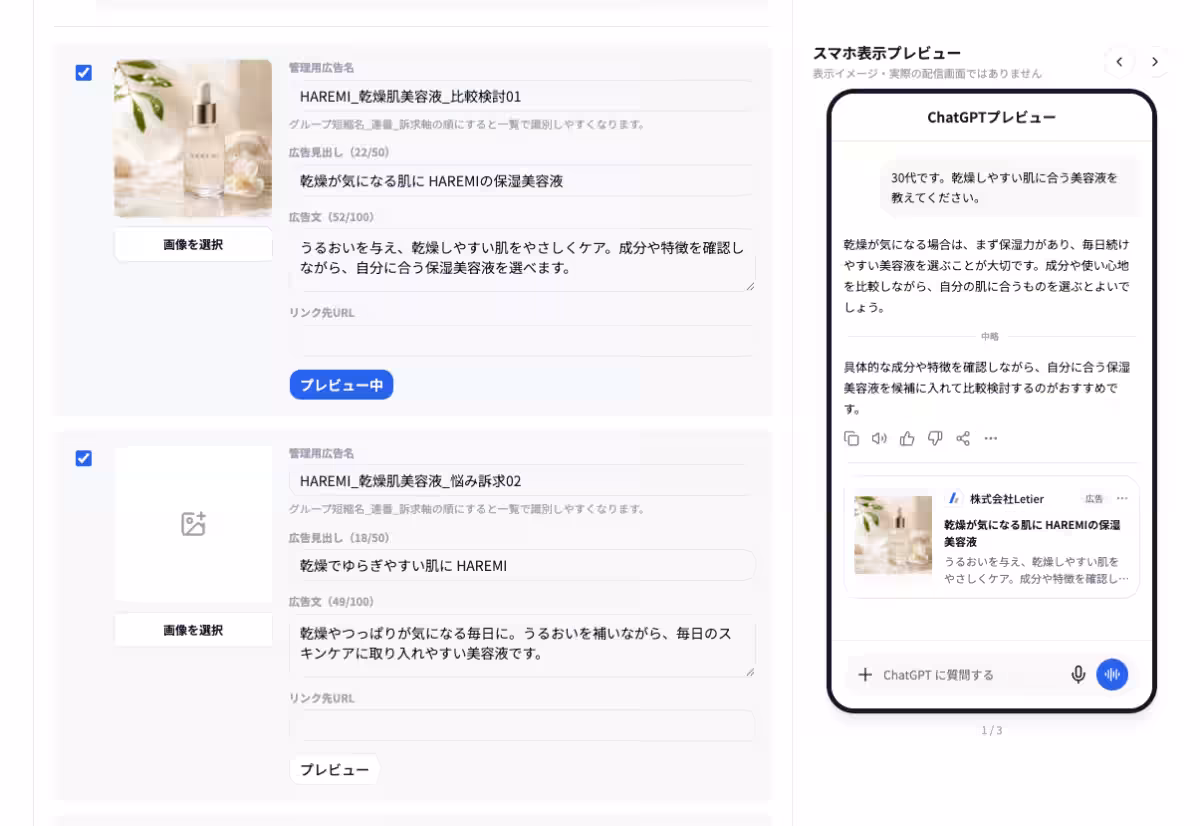Edit the 管理用広告名 field HAREMI_乾燥肌美容液_比較検討01
Image resolution: width=1200 pixels, height=826 pixels.
coord(522,96)
